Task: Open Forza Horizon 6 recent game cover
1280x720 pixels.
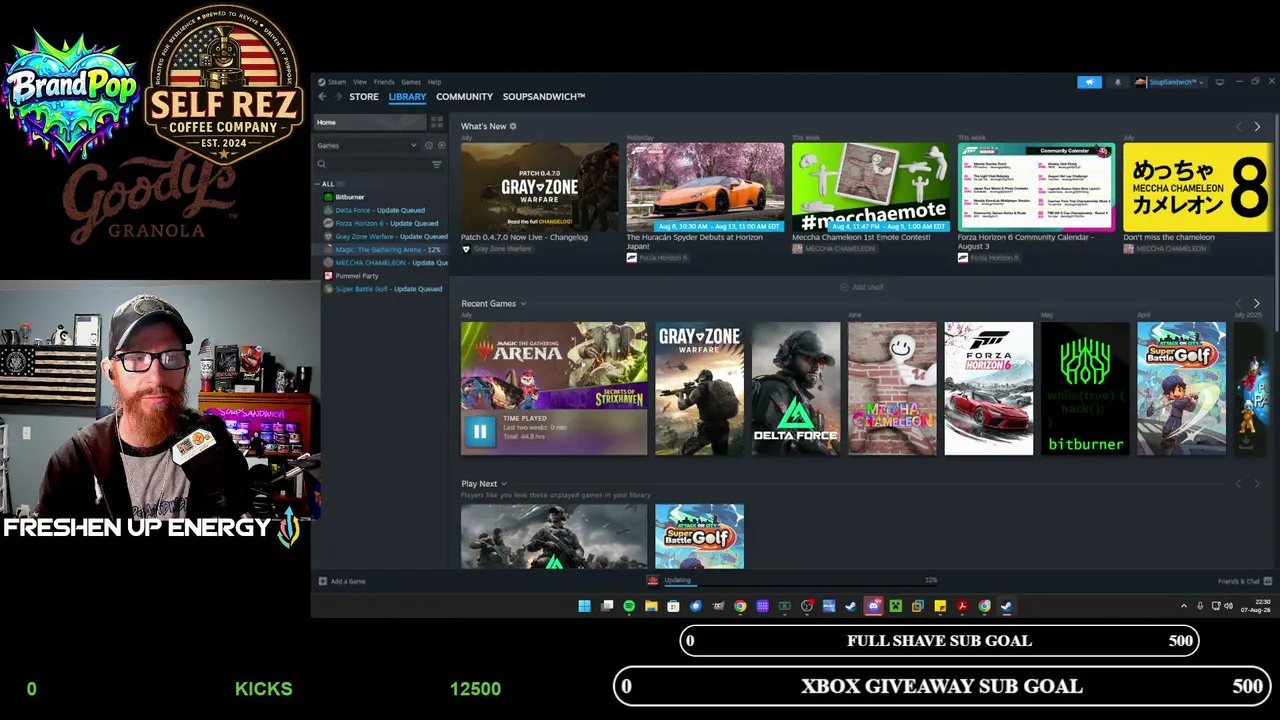Action: tap(989, 389)
